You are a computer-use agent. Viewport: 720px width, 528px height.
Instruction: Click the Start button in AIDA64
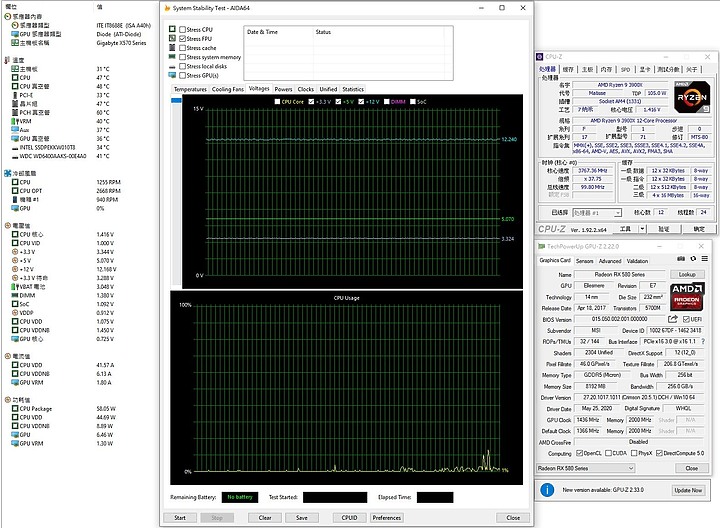pos(180,517)
